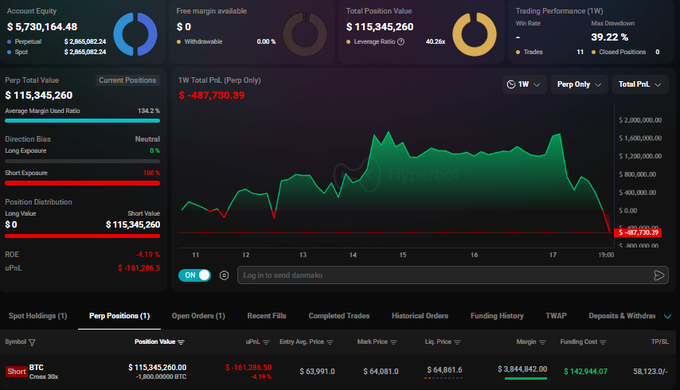Sort the Mark Price column
The image size is (680, 390).
click(394, 342)
